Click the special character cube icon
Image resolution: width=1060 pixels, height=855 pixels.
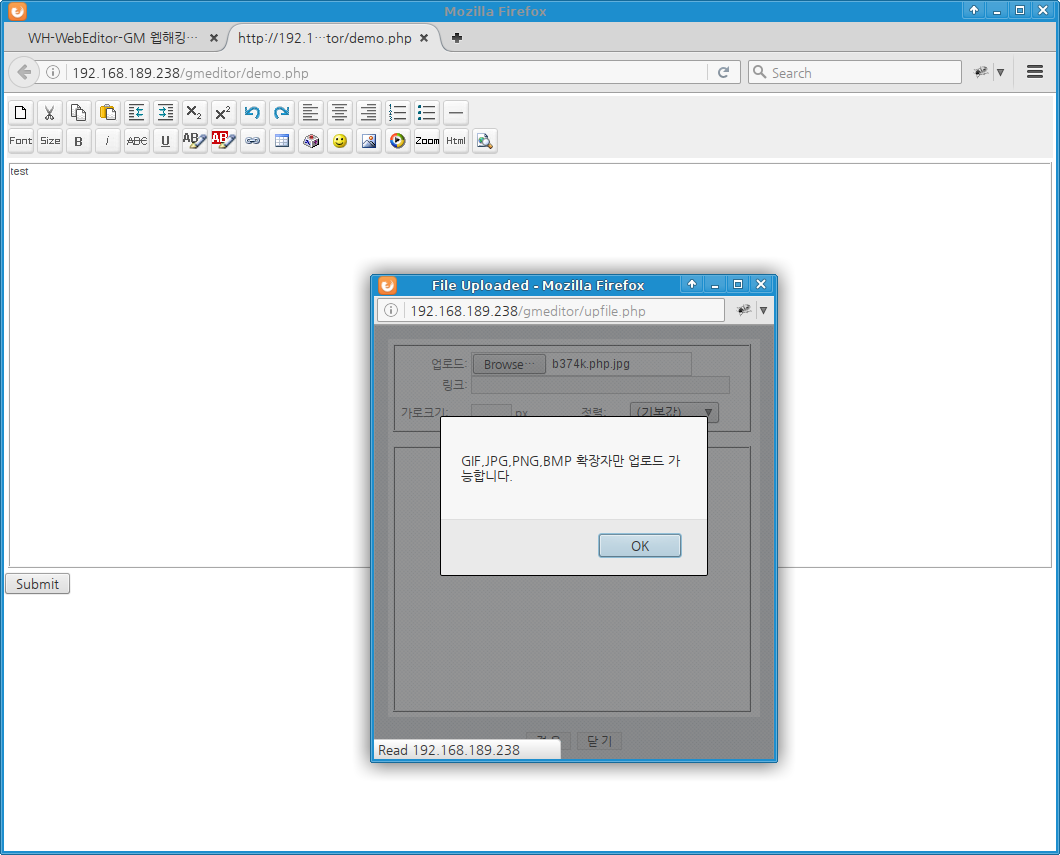[311, 141]
